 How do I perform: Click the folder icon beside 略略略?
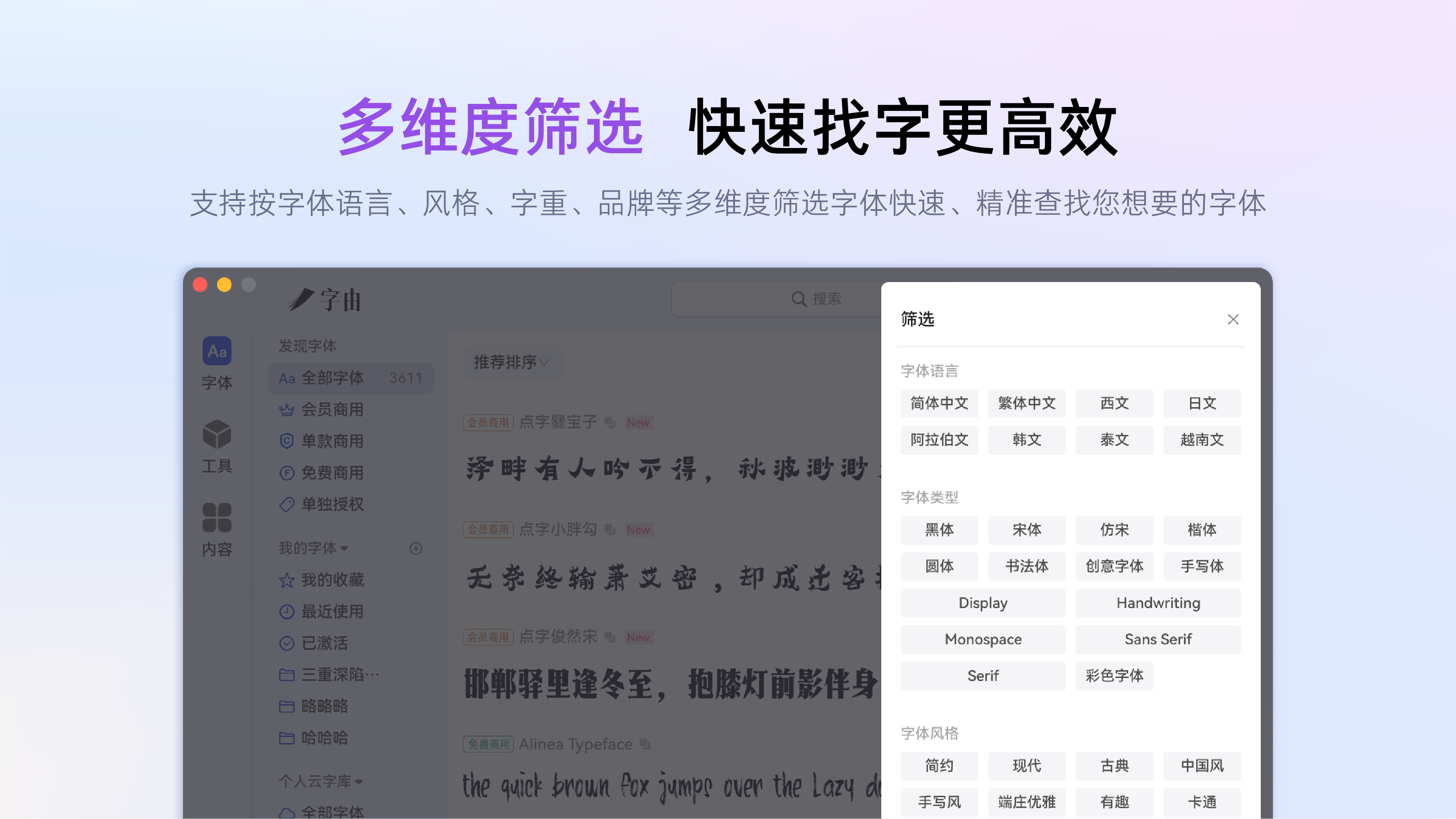pos(287,706)
